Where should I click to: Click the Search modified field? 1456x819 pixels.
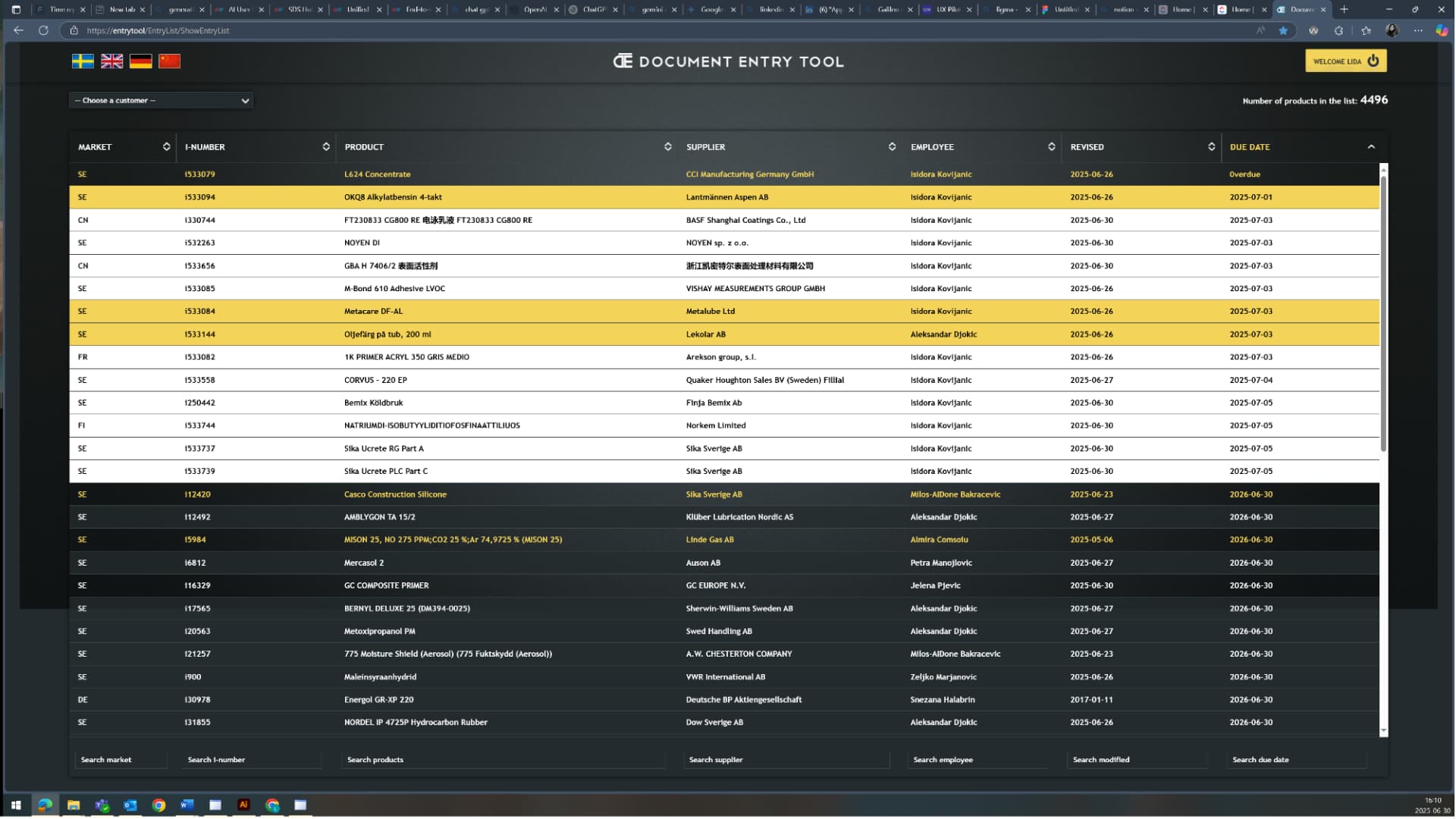[1137, 759]
